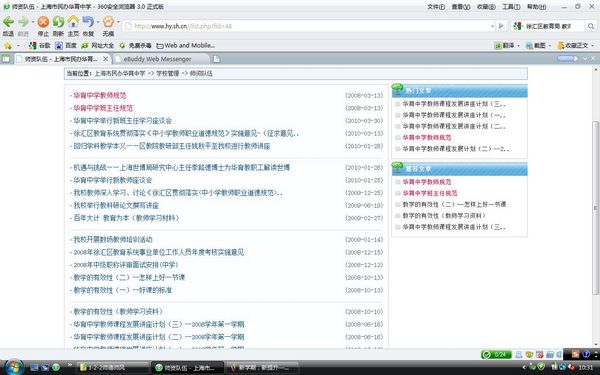Go back with the green Back arrow
Viewport: 600px width, 375px height.
(8, 22)
